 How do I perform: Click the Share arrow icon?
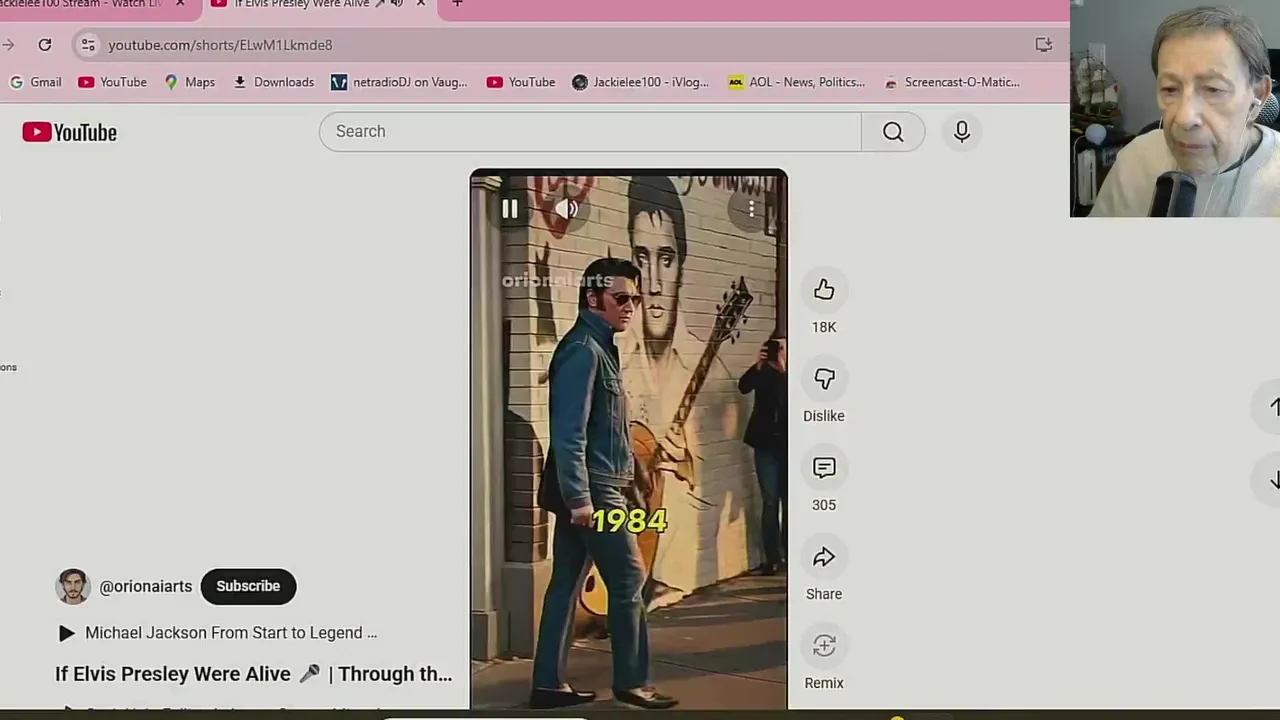click(824, 557)
